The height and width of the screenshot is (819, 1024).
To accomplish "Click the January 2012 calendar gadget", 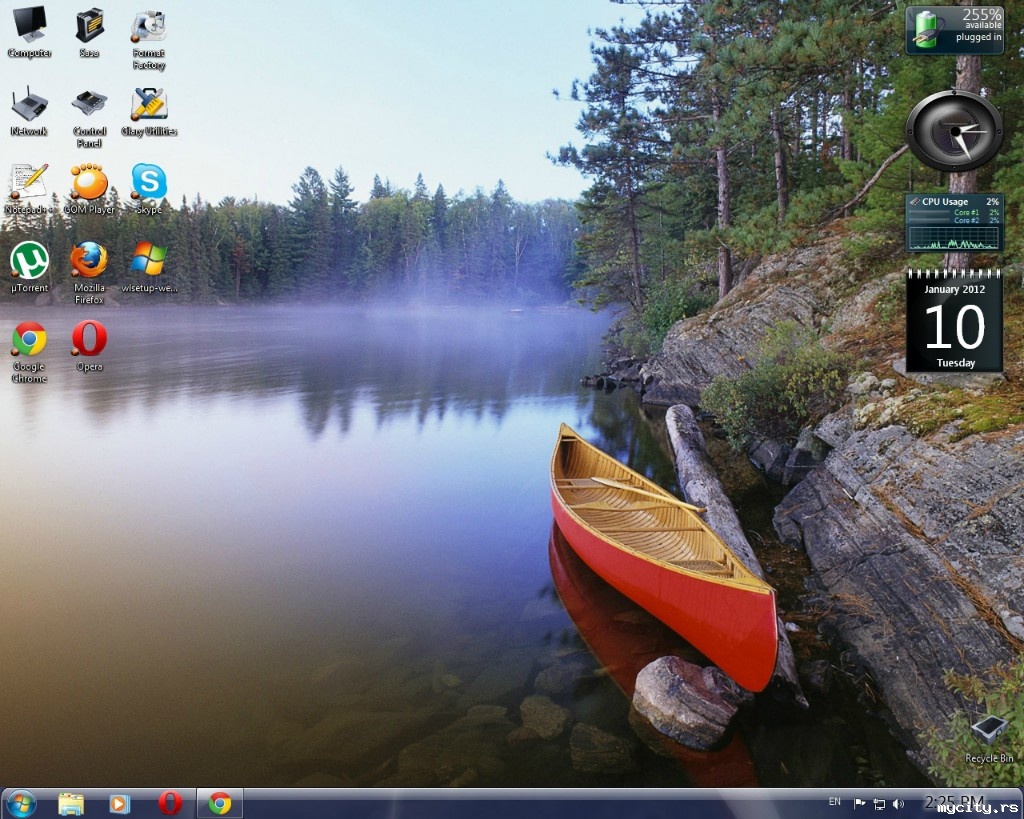I will pos(955,321).
